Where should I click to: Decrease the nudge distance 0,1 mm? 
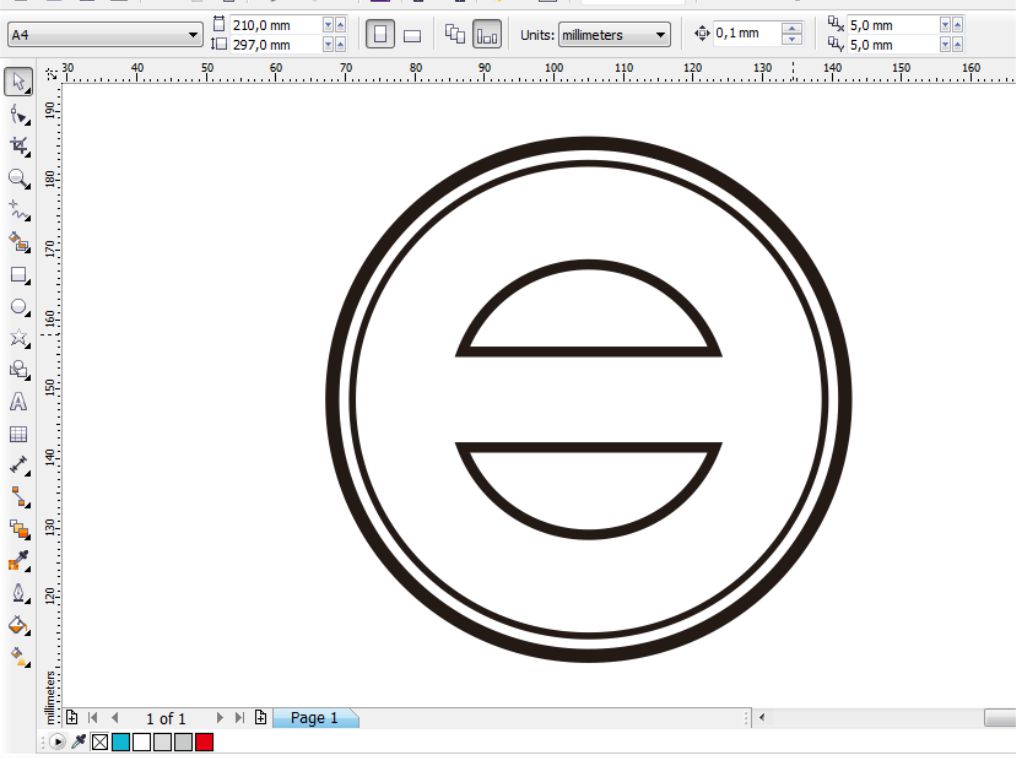point(791,39)
